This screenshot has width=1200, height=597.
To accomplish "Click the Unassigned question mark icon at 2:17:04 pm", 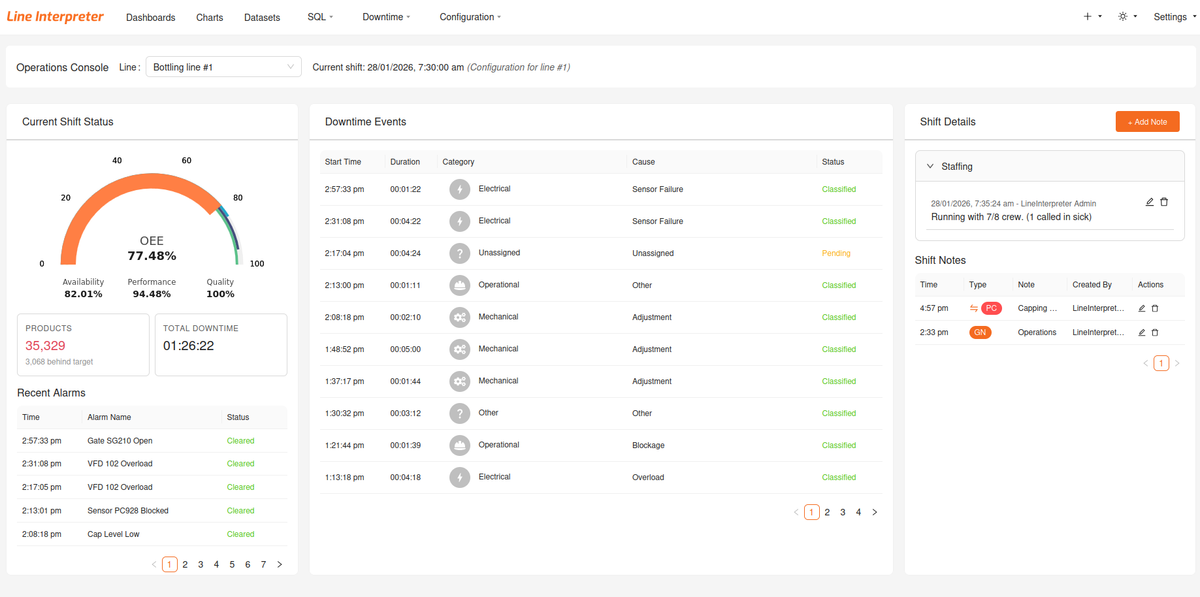I will coord(459,253).
